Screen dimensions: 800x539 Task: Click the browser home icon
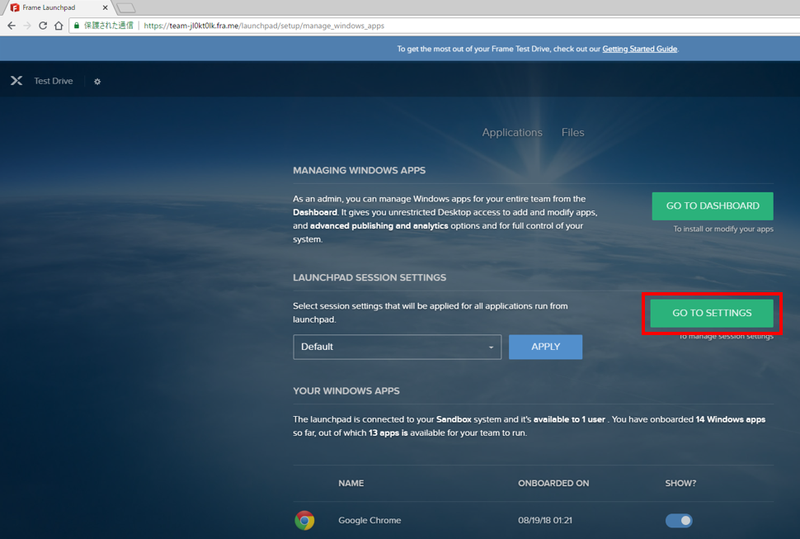[x=59, y=26]
